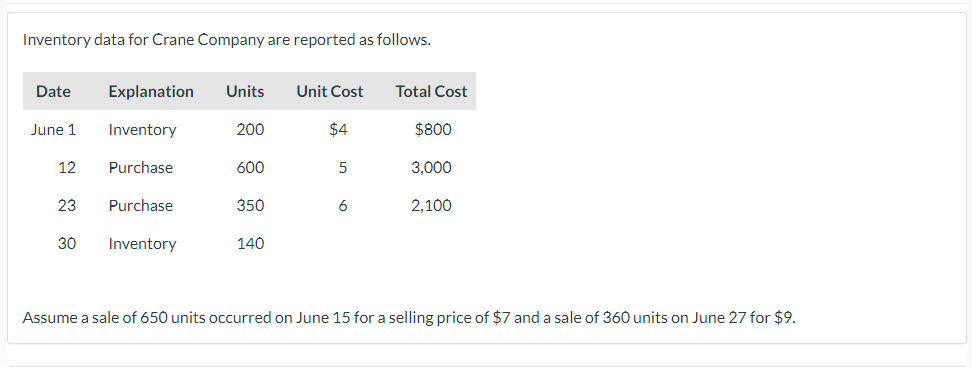Click the date 12 purchase row

pos(249,167)
